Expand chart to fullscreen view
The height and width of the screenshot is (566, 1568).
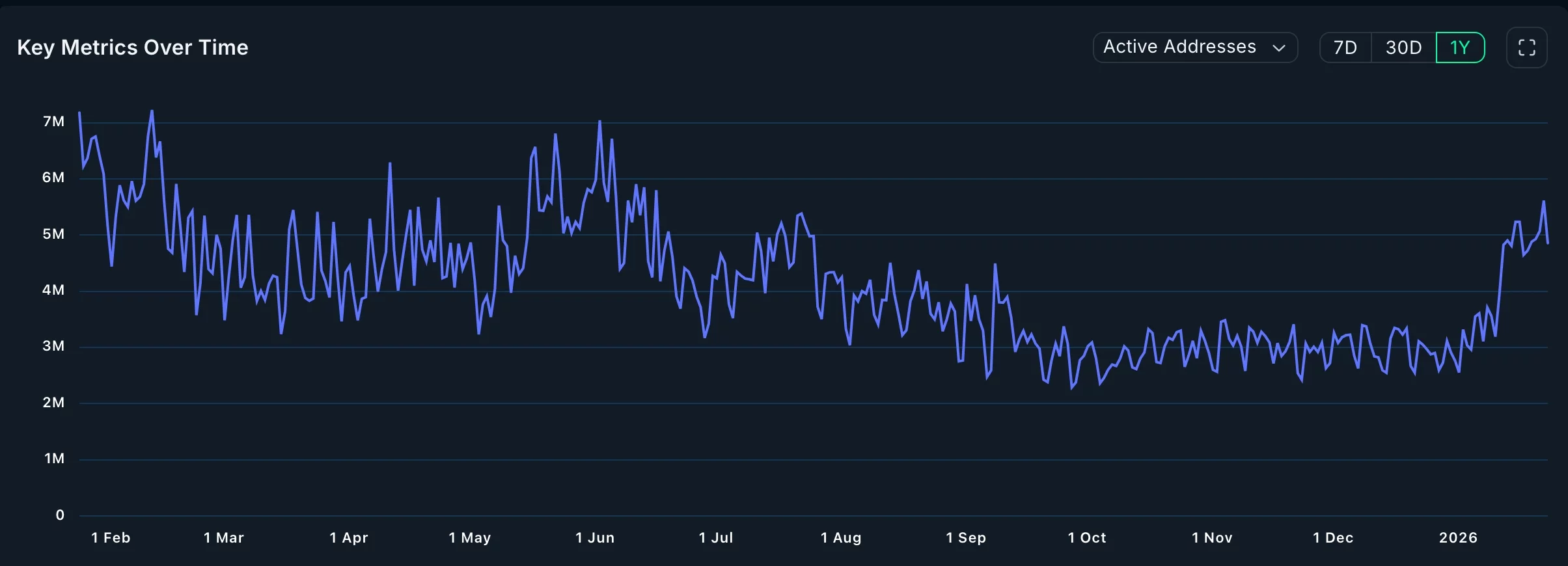(x=1526, y=47)
